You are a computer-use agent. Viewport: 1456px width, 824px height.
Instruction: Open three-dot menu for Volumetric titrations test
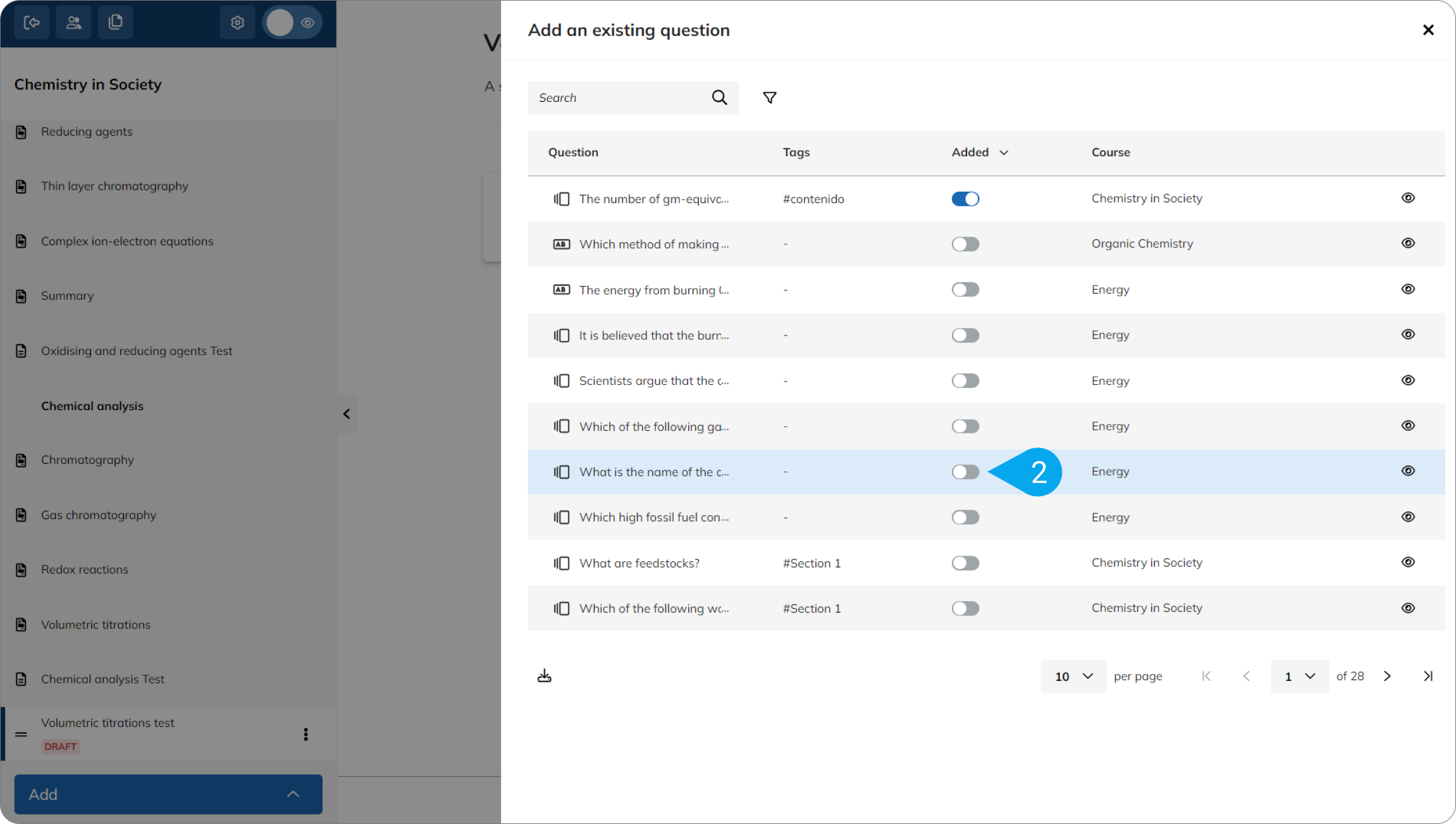click(306, 734)
